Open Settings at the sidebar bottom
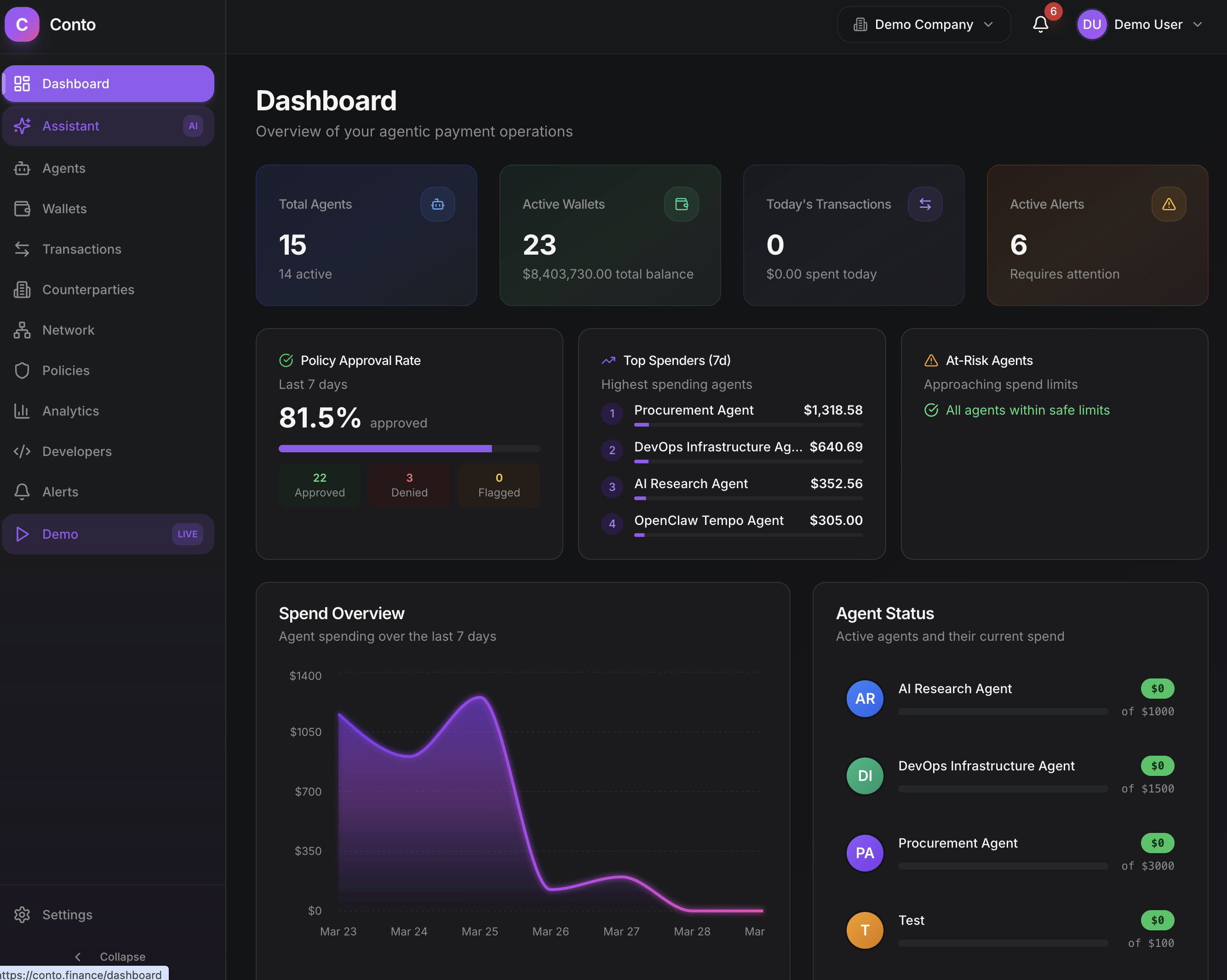Image resolution: width=1227 pixels, height=980 pixels. (67, 914)
